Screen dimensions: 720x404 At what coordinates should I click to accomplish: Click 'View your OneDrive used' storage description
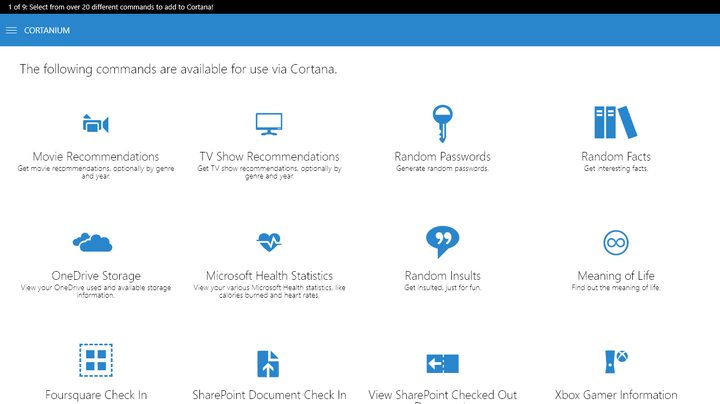click(96, 291)
